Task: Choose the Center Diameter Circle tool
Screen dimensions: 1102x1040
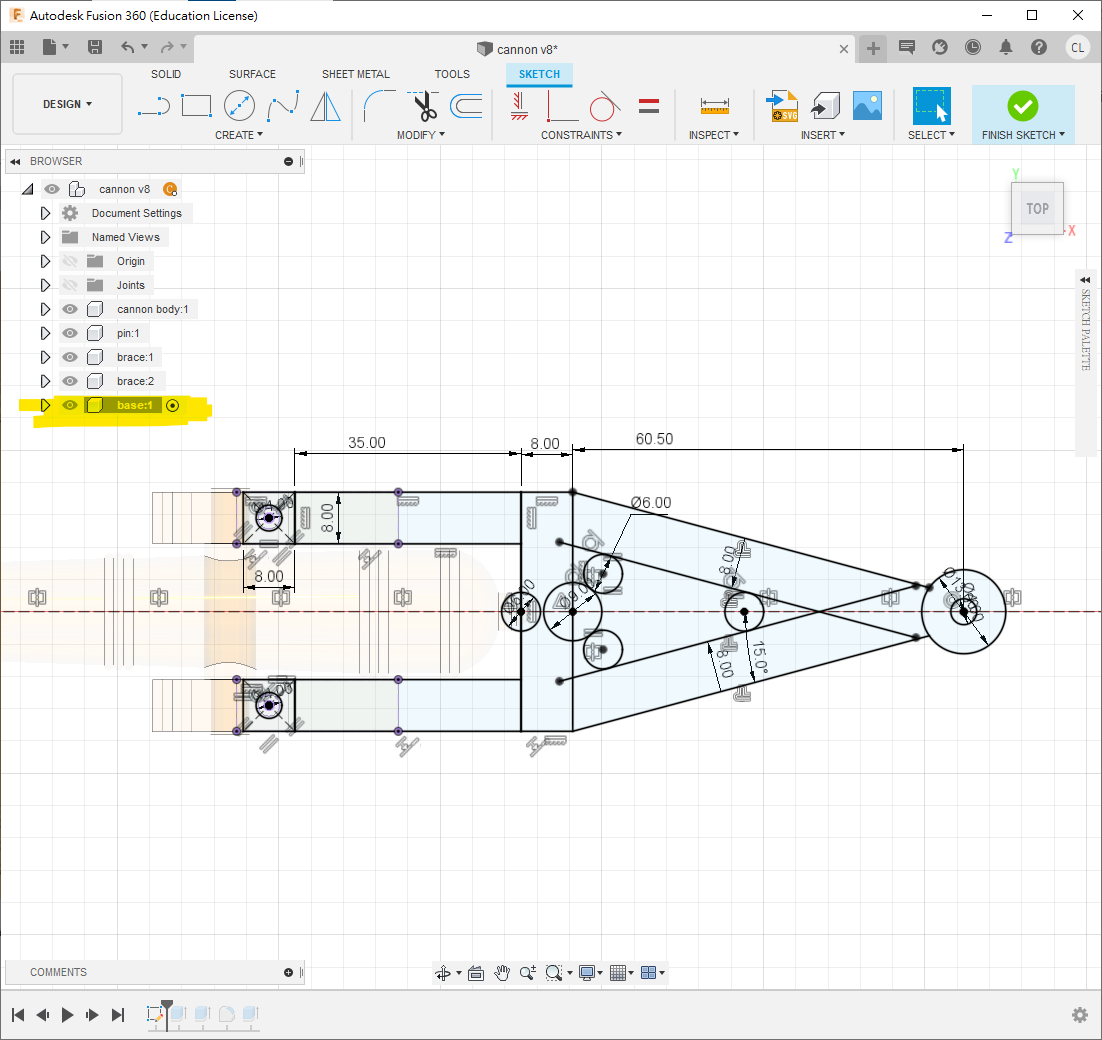Action: click(239, 105)
